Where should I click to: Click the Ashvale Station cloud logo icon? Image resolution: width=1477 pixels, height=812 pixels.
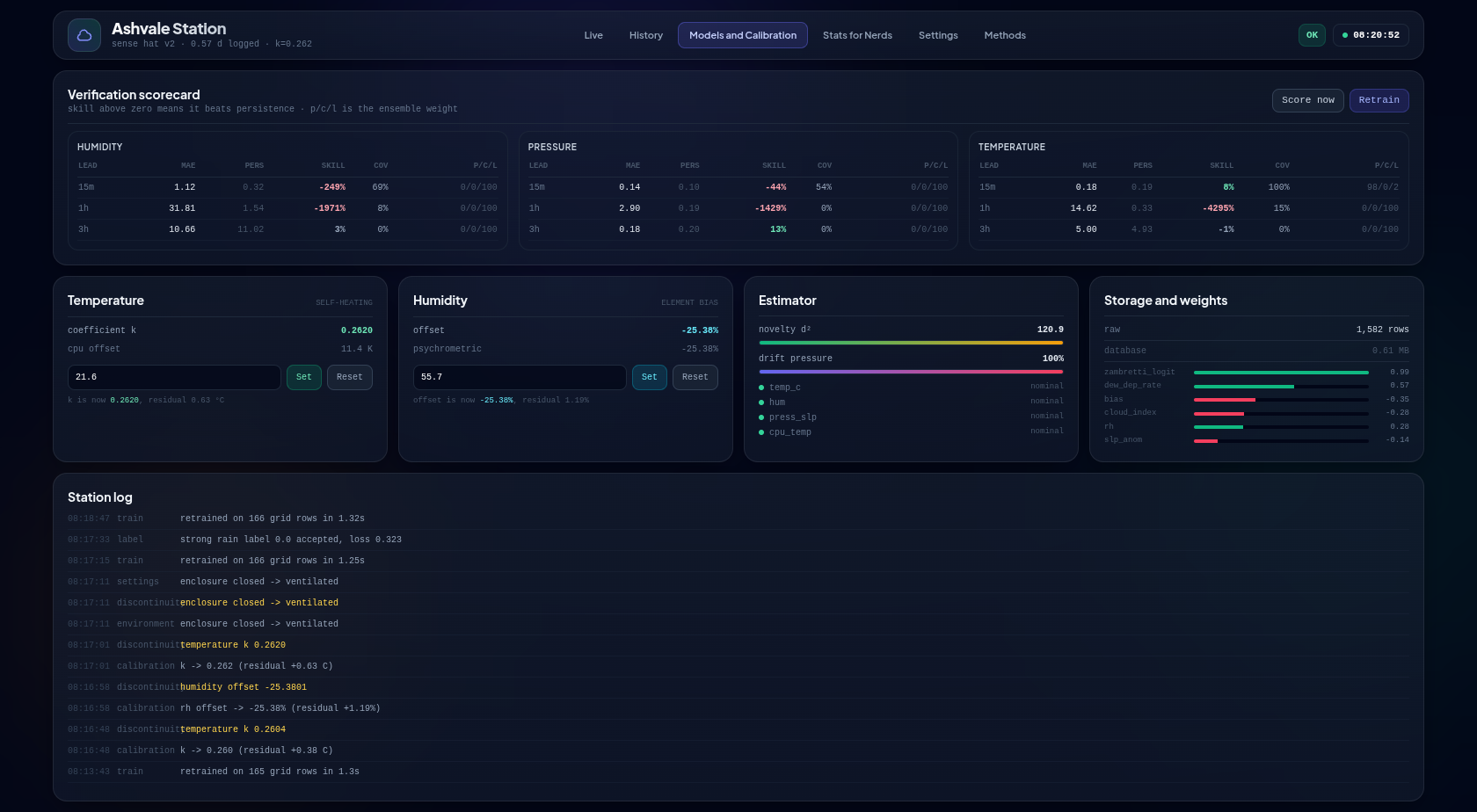[x=84, y=35]
